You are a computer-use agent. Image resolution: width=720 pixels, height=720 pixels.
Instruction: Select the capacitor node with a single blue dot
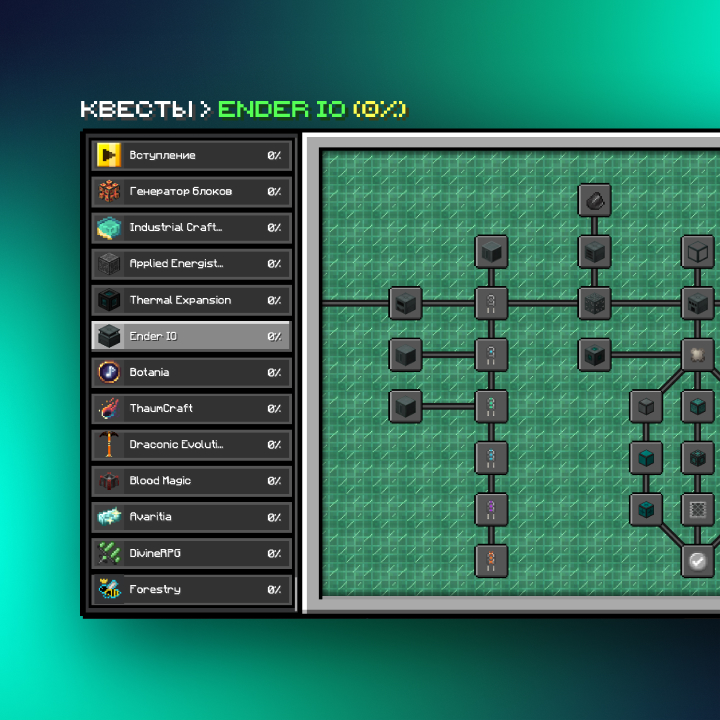491,354
